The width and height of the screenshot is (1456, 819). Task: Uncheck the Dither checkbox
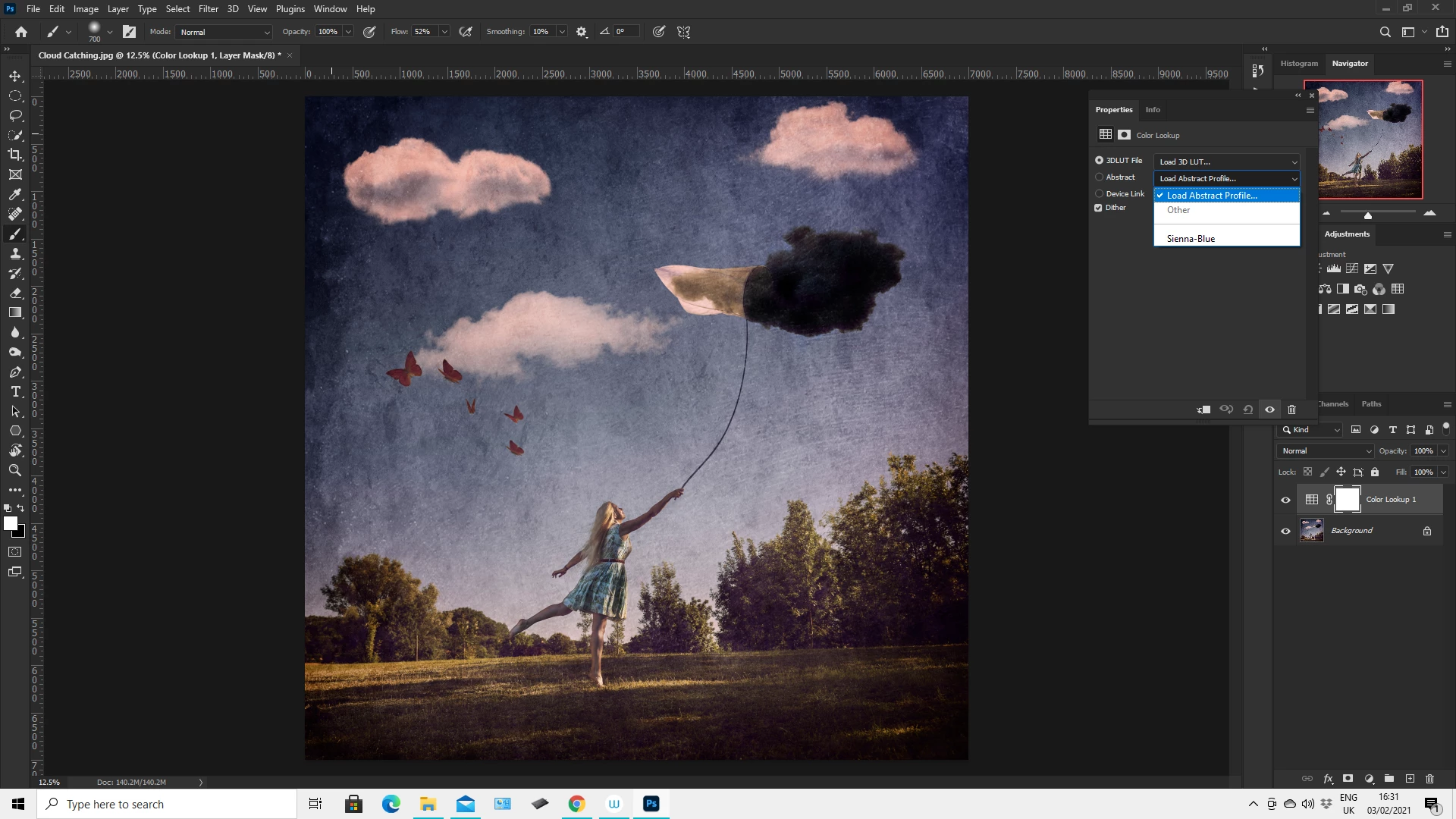1098,208
